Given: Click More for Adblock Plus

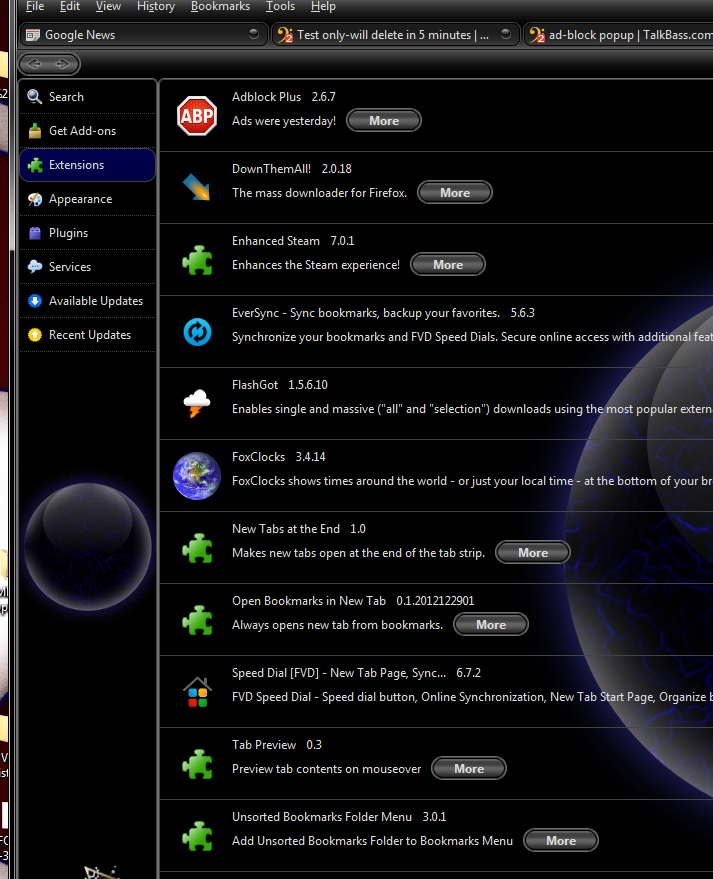Looking at the screenshot, I should click(384, 121).
